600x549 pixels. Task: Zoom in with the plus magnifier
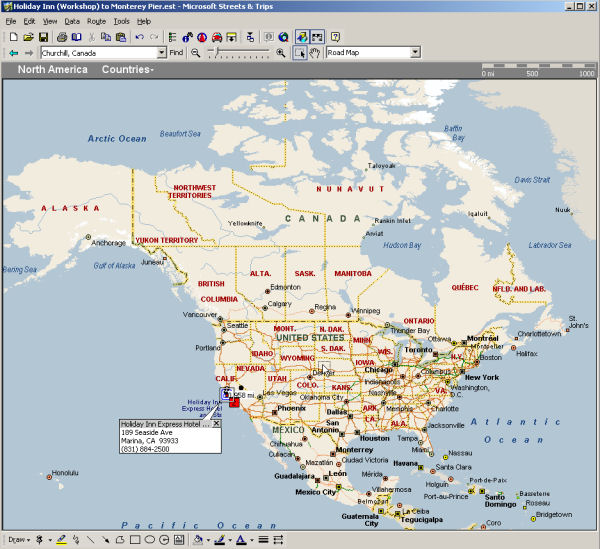point(281,53)
